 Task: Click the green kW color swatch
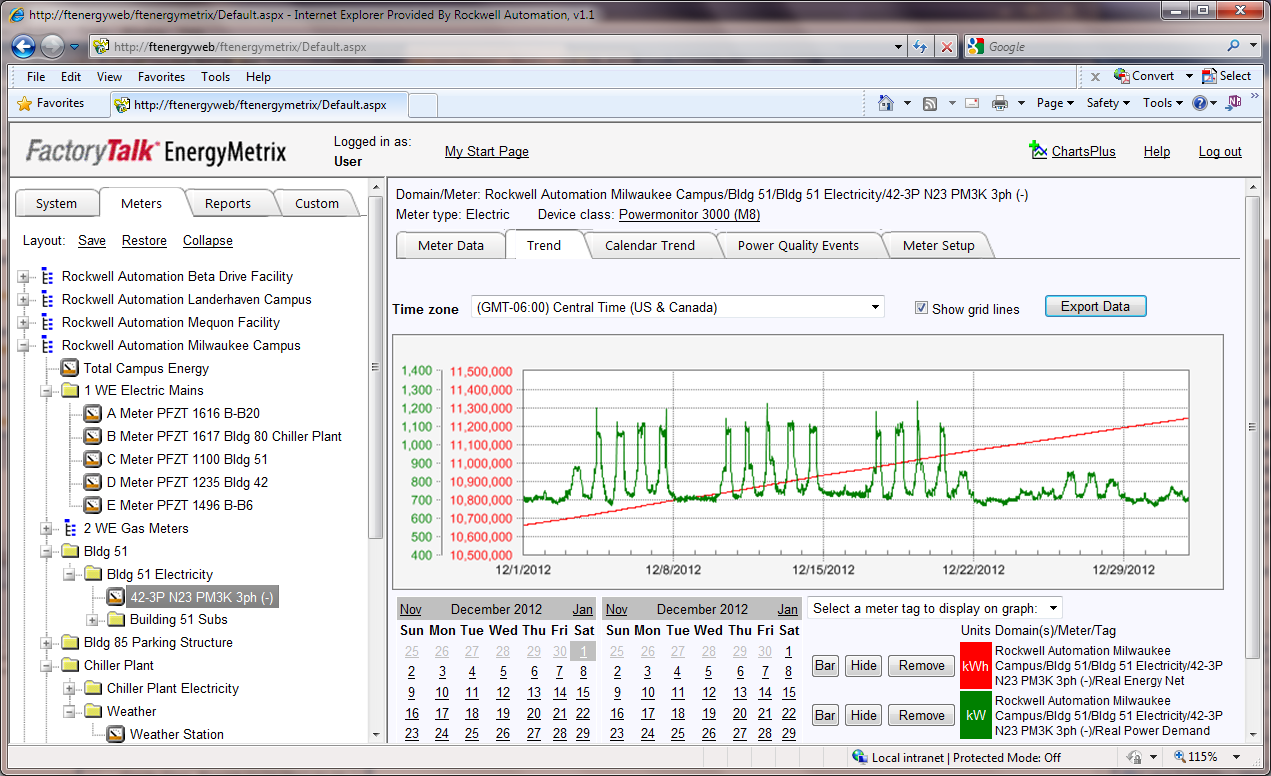[x=975, y=715]
